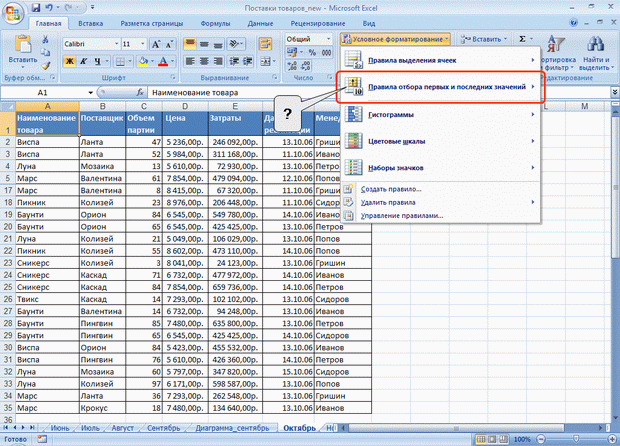Increase font size with large A
Viewport: 620px width, 446px height.
coord(156,44)
